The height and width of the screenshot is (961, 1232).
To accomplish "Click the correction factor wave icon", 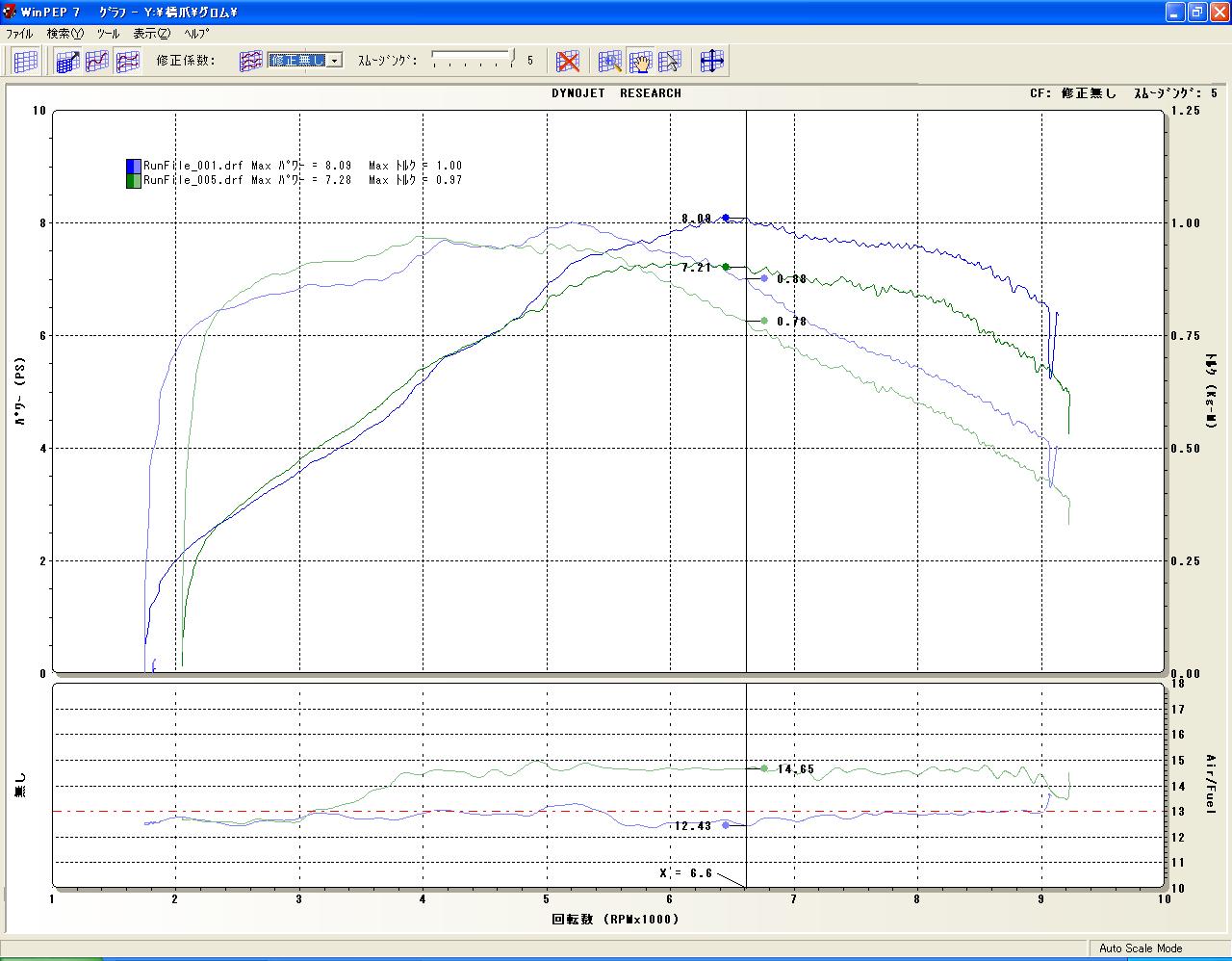I will pyautogui.click(x=251, y=61).
